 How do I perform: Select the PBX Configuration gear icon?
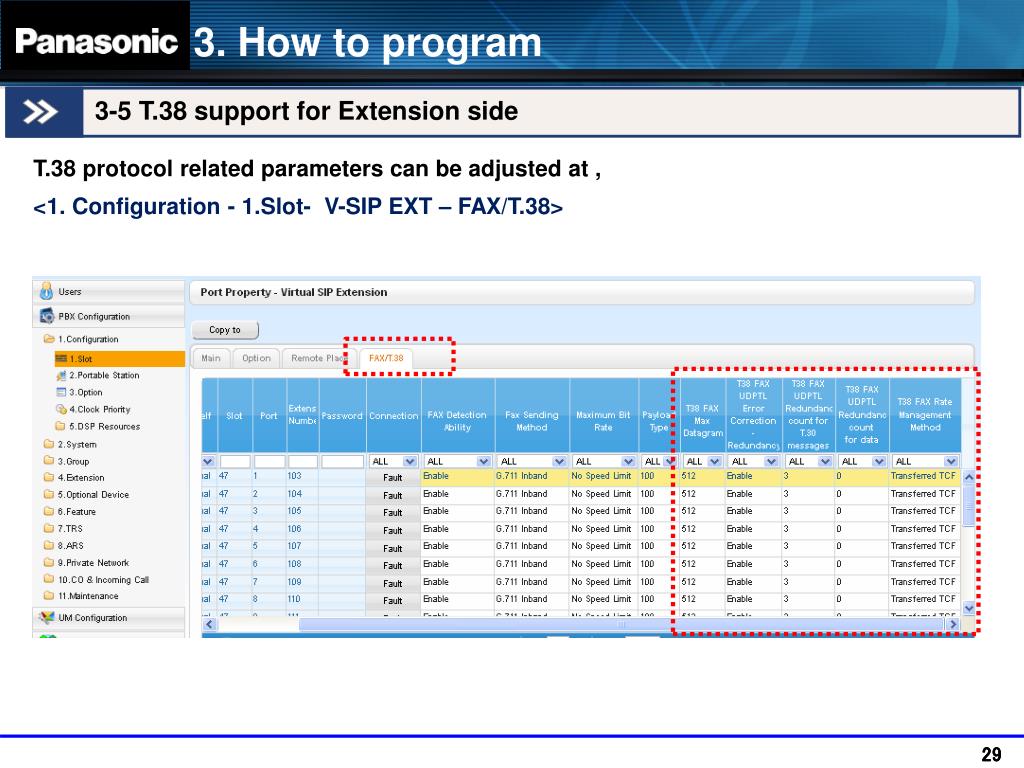47,316
